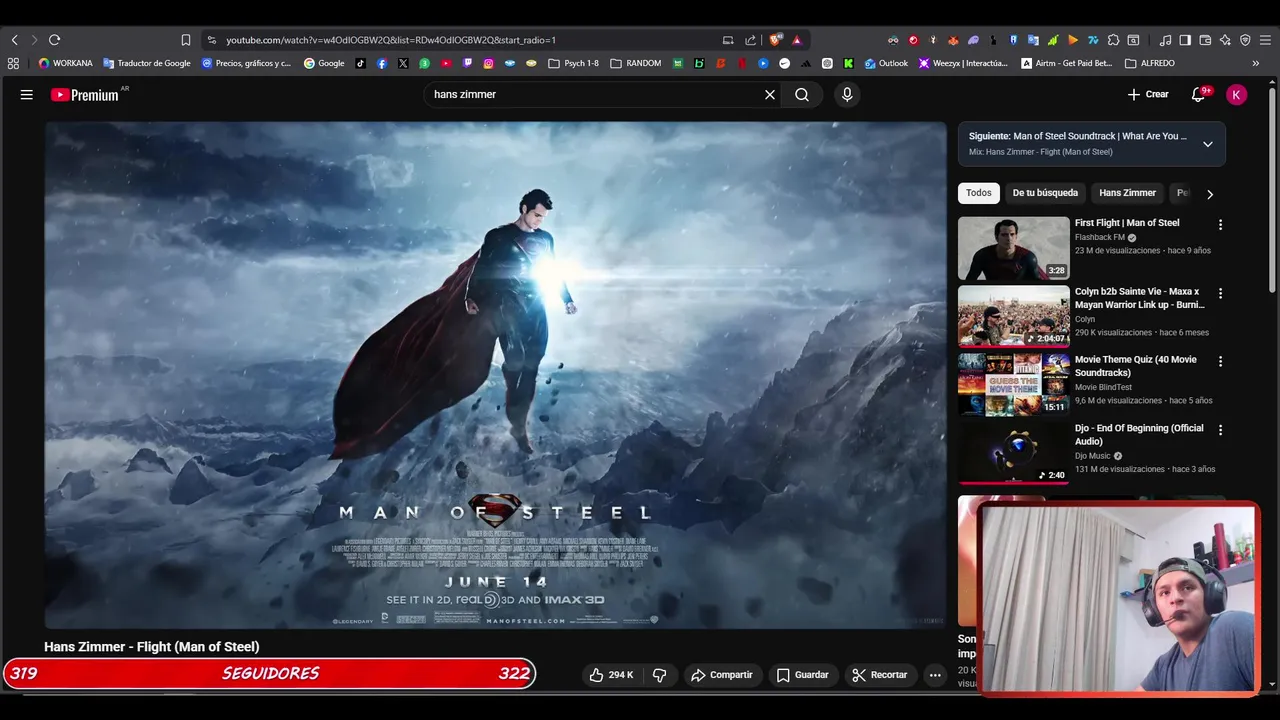The image size is (1280, 720).
Task: Open site settings icon in address bar
Action: (x=210, y=40)
